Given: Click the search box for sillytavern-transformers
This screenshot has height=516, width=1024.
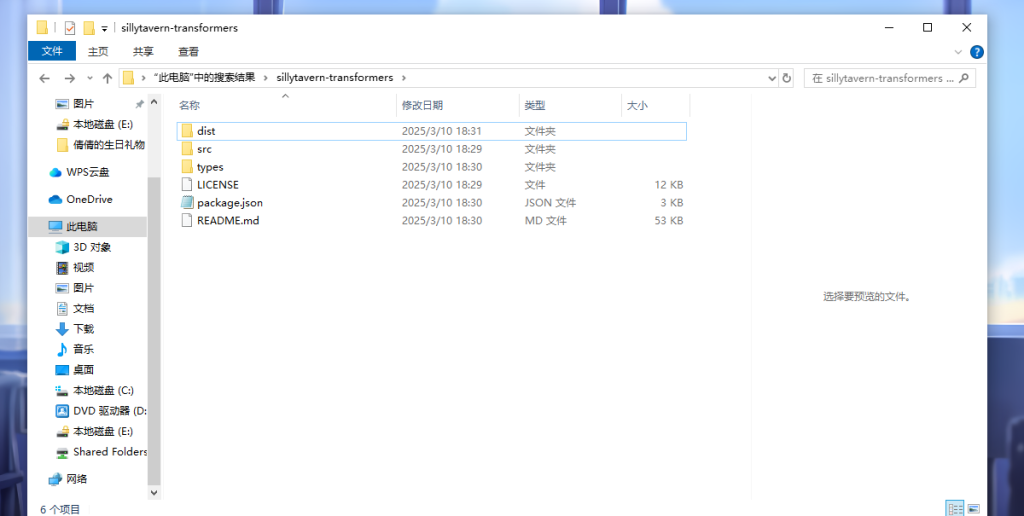Looking at the screenshot, I should [x=880, y=78].
